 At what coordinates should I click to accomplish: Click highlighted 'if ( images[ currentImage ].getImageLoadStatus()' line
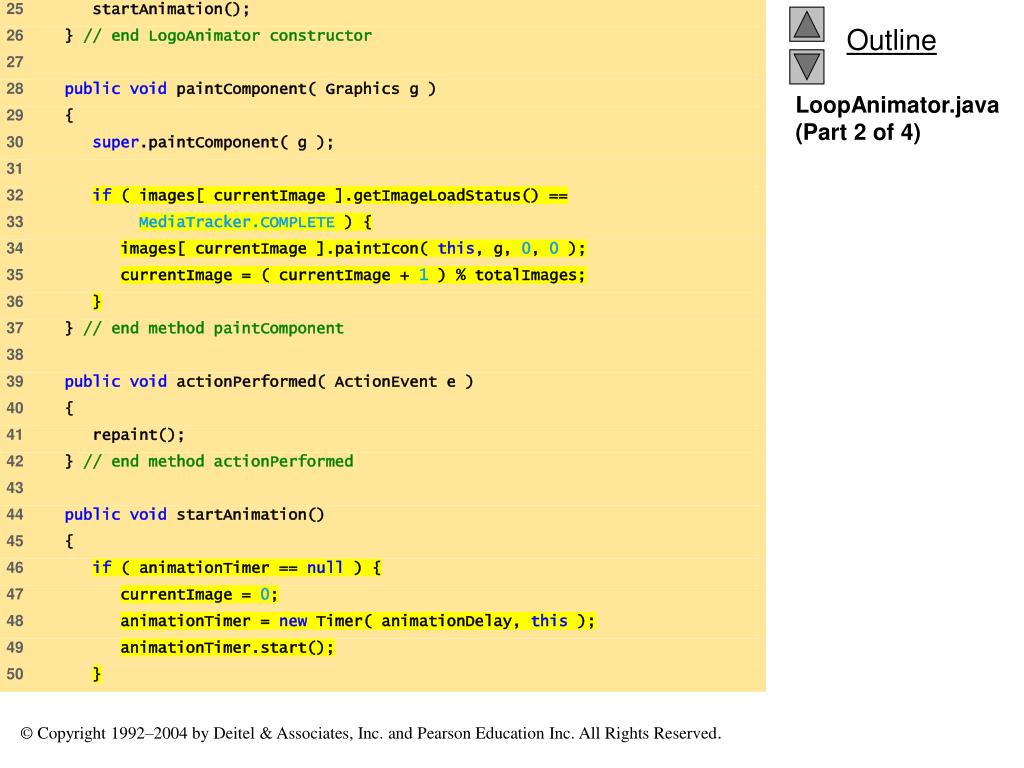click(x=330, y=195)
